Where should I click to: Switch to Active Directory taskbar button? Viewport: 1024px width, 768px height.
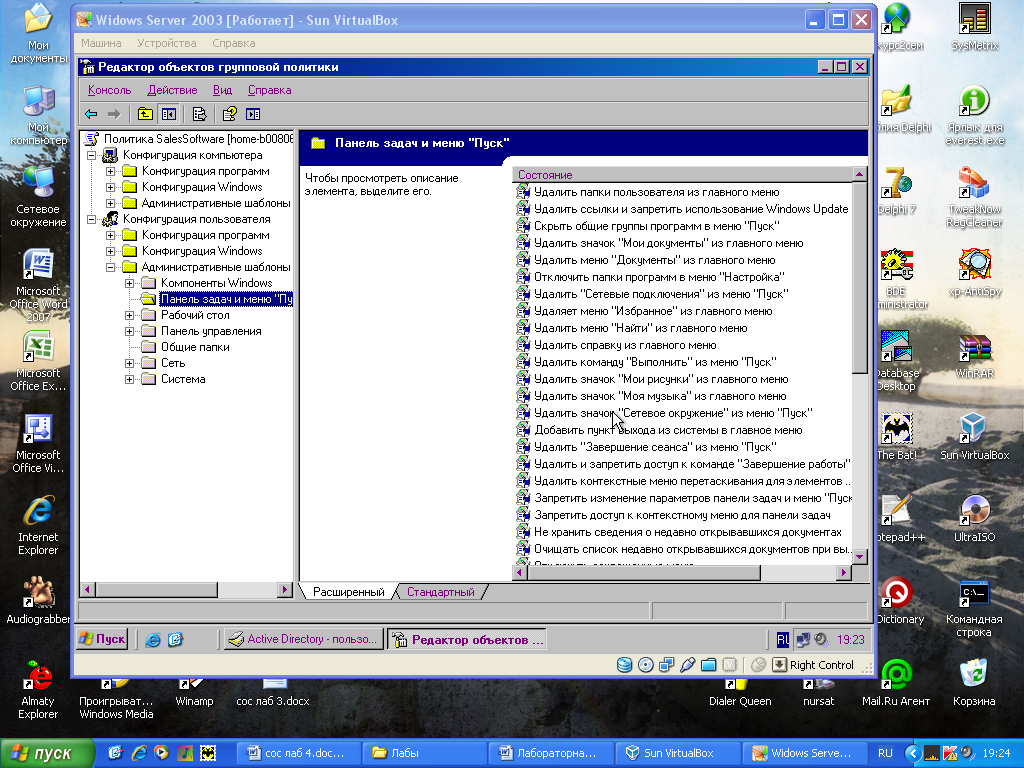click(x=304, y=639)
